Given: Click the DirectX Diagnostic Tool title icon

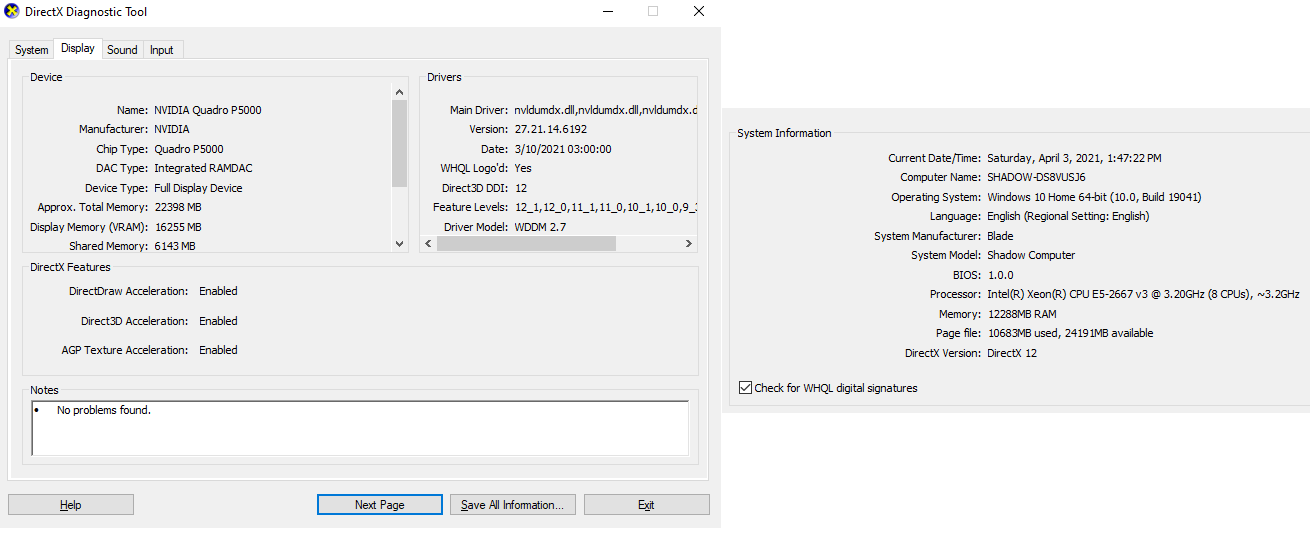Looking at the screenshot, I should click(12, 12).
